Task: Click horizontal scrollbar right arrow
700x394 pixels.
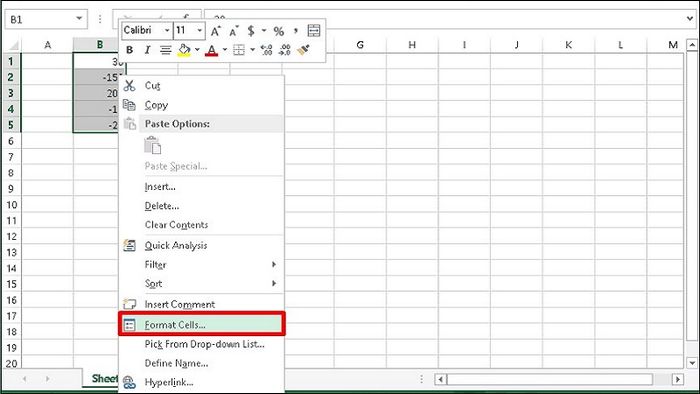Action: point(678,379)
